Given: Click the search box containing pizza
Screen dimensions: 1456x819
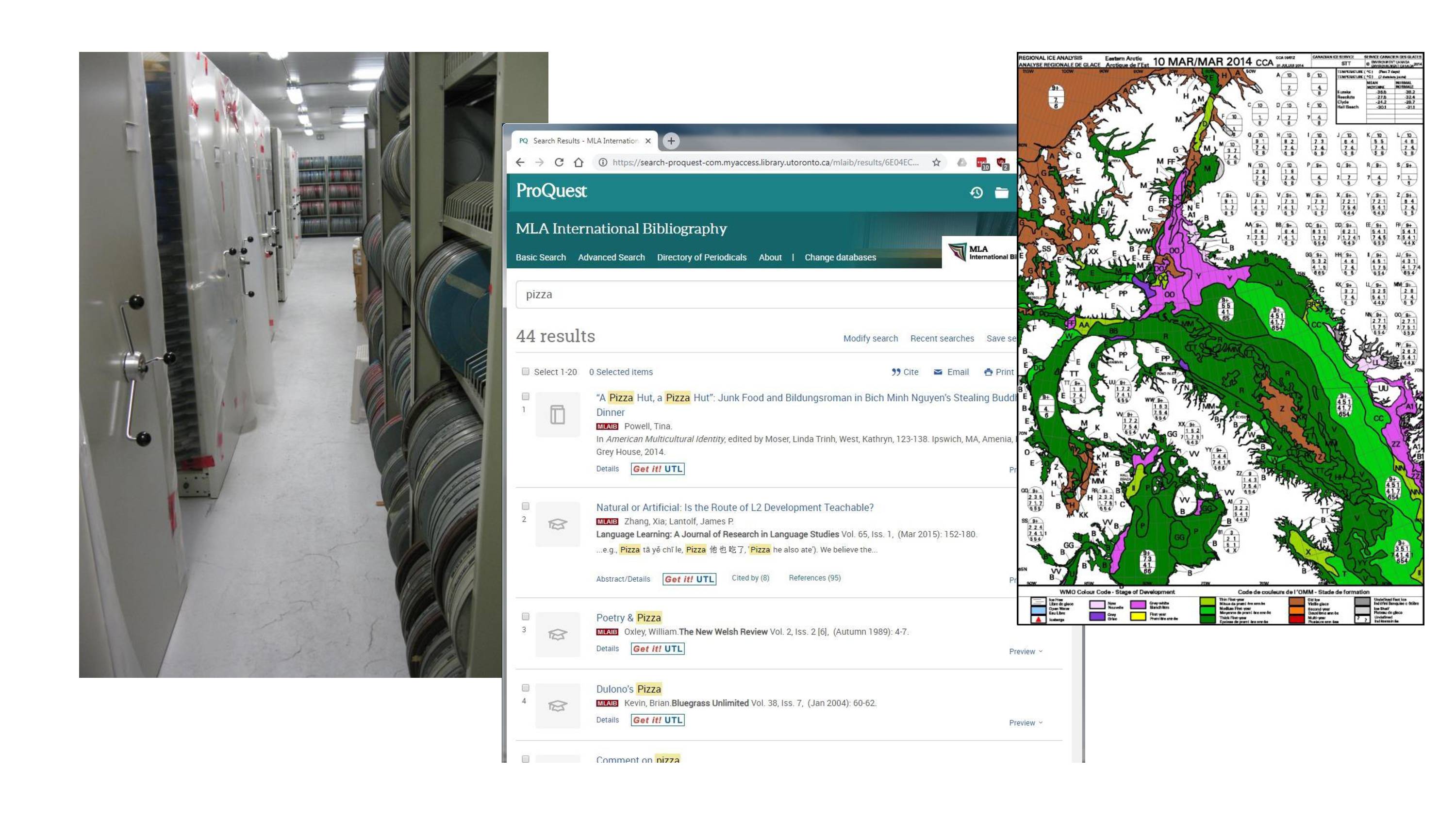Looking at the screenshot, I should click(766, 295).
